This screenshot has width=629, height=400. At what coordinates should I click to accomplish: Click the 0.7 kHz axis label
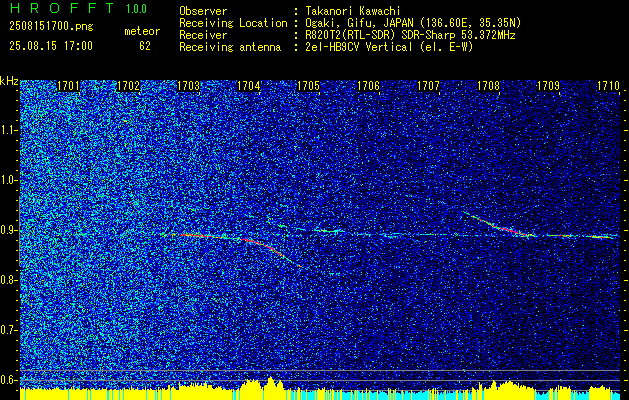click(8, 330)
